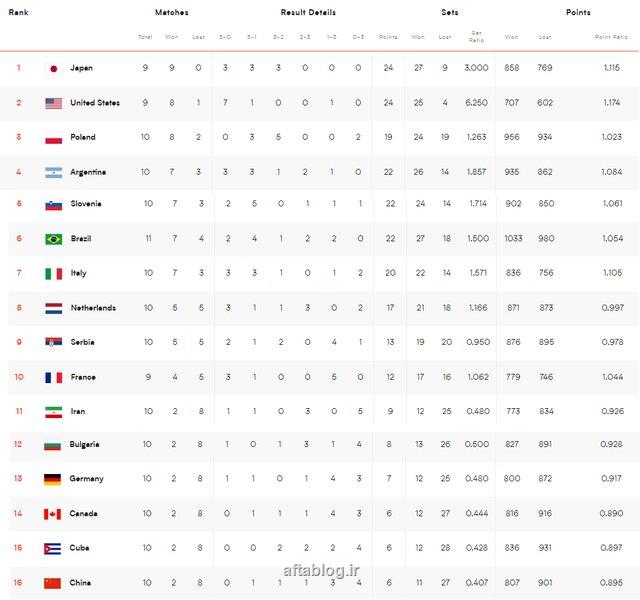640x600 pixels.
Task: Click the Netherlands flag icon
Action: (54, 308)
